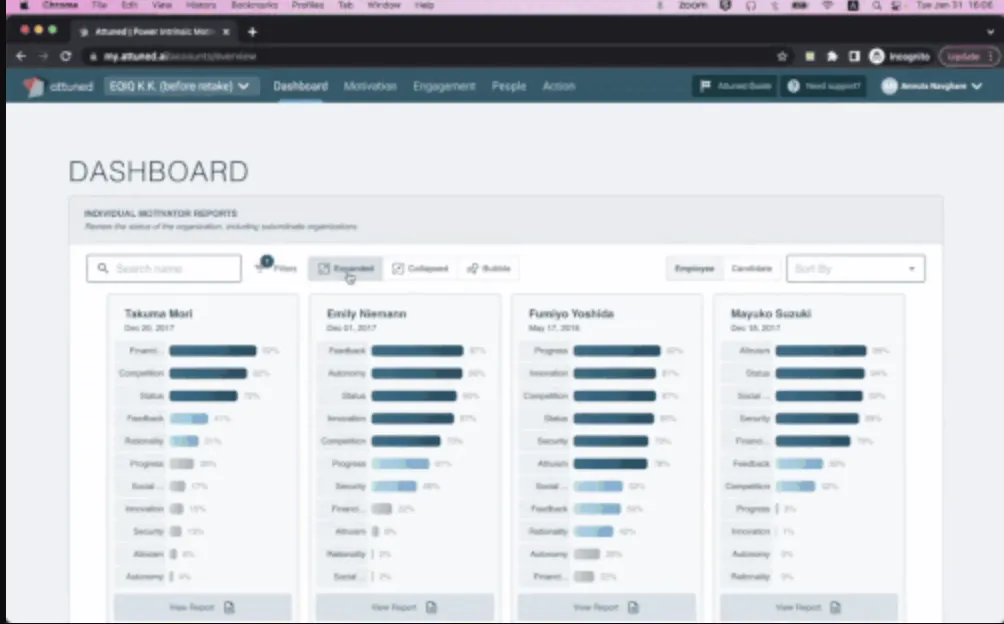
Task: View Report for Emily Niemann
Action: tap(404, 607)
